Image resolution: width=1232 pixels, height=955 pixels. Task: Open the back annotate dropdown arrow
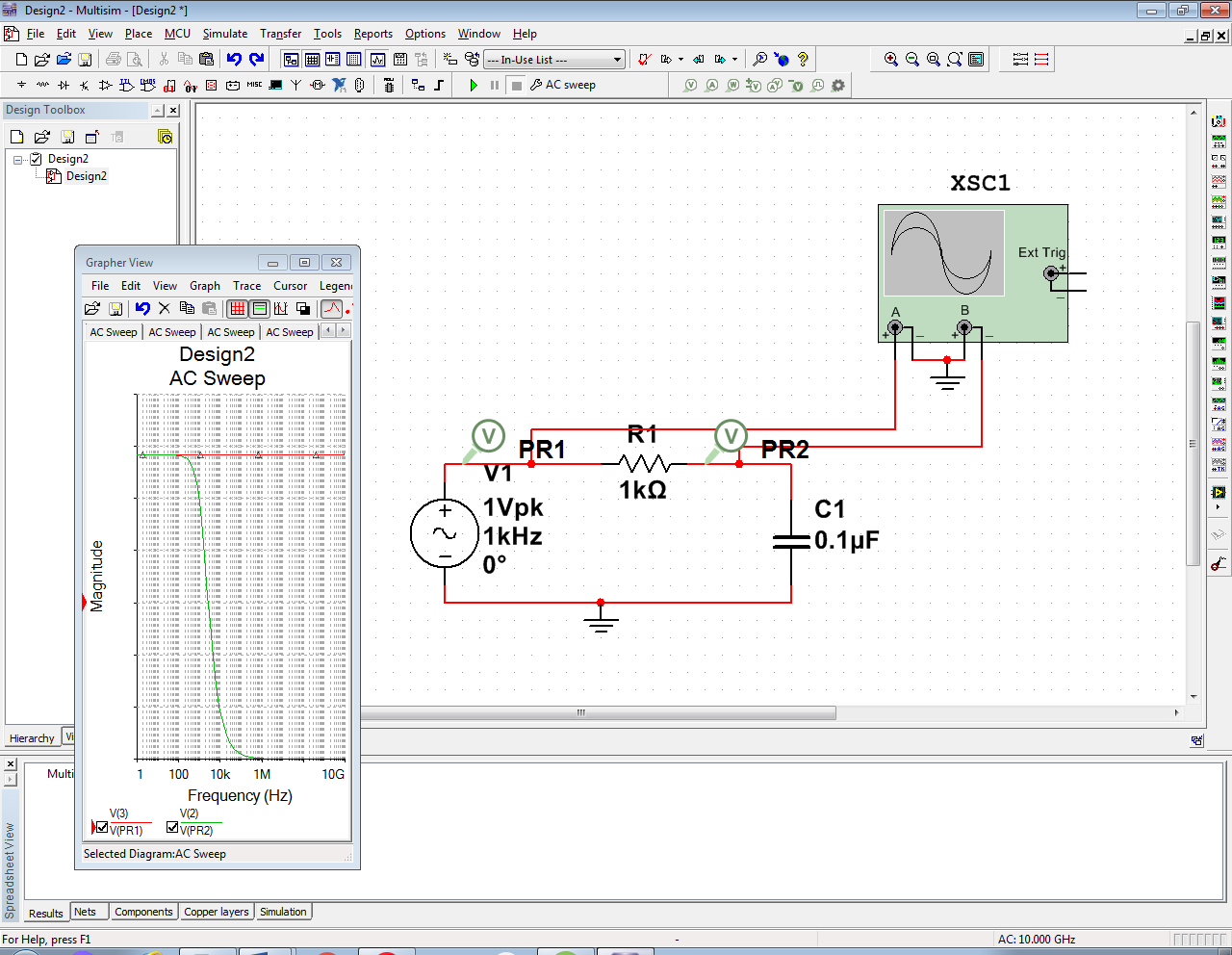point(680,60)
